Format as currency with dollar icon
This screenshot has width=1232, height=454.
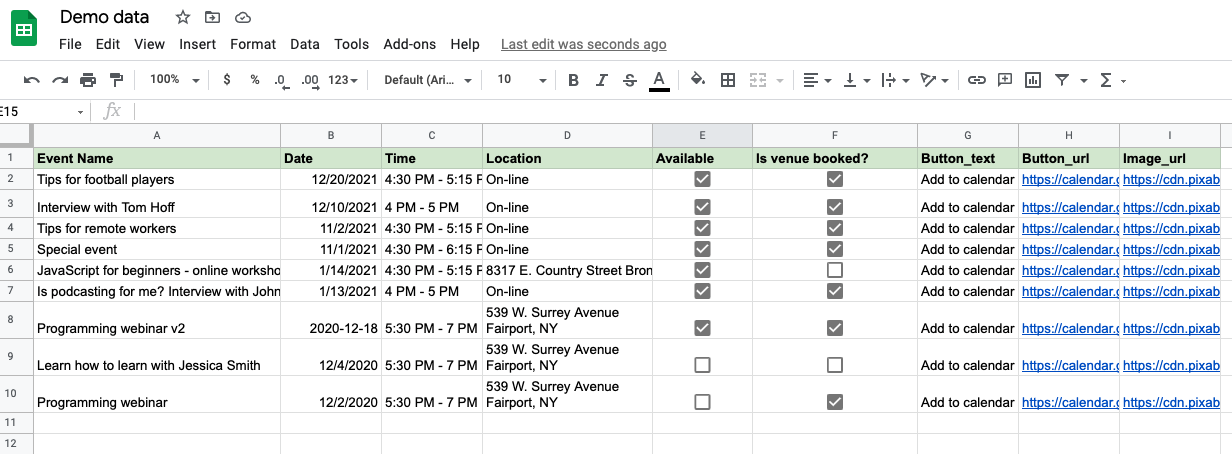pos(227,80)
